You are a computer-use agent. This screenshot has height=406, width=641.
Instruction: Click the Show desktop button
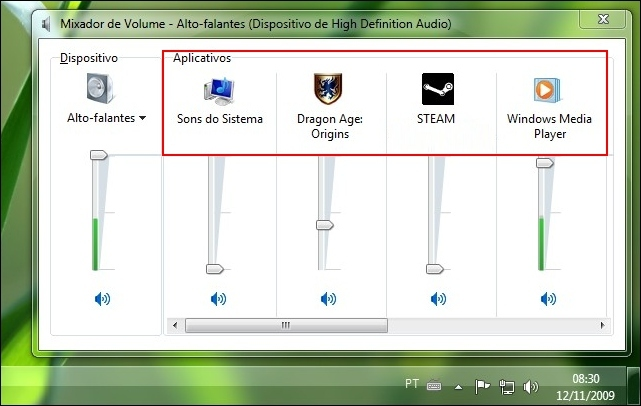[634, 386]
